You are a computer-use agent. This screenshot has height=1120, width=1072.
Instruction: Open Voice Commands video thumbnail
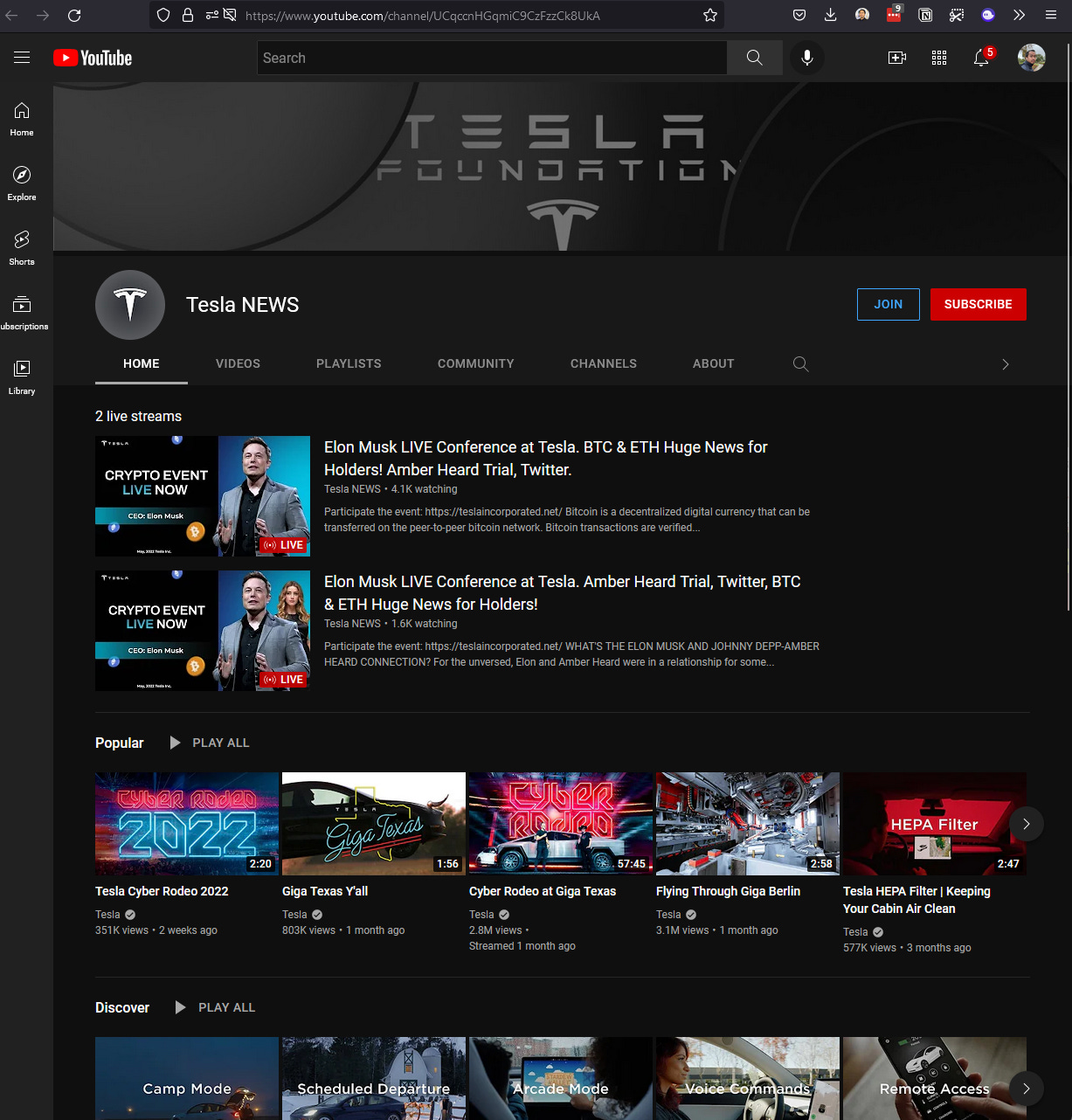click(x=748, y=1078)
